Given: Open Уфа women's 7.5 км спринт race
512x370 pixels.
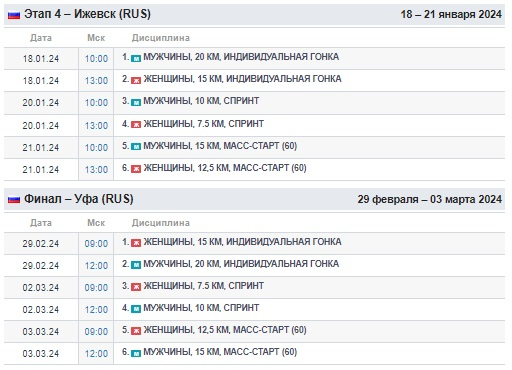Looking at the screenshot, I should (x=204, y=286).
